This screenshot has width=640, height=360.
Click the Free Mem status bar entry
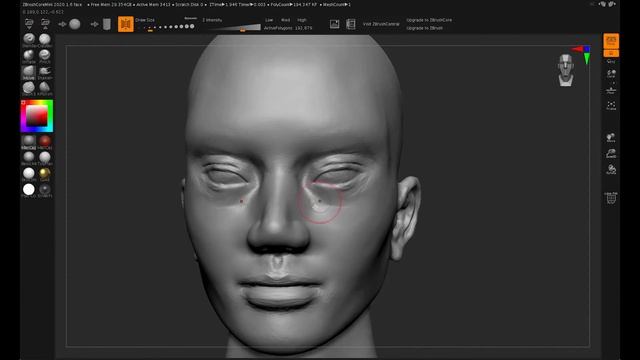110,4
